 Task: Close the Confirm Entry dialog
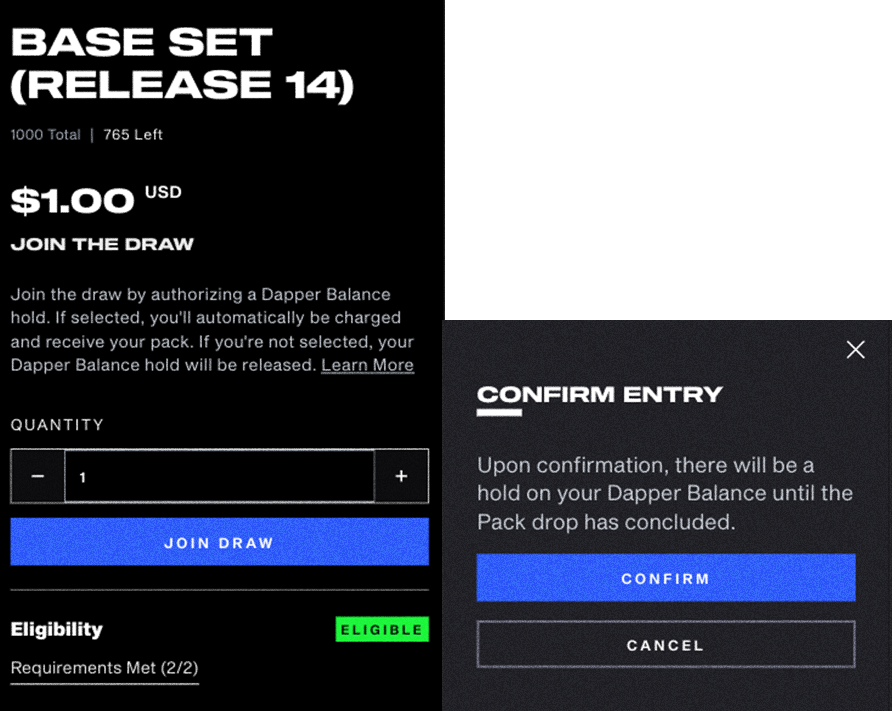pos(855,349)
